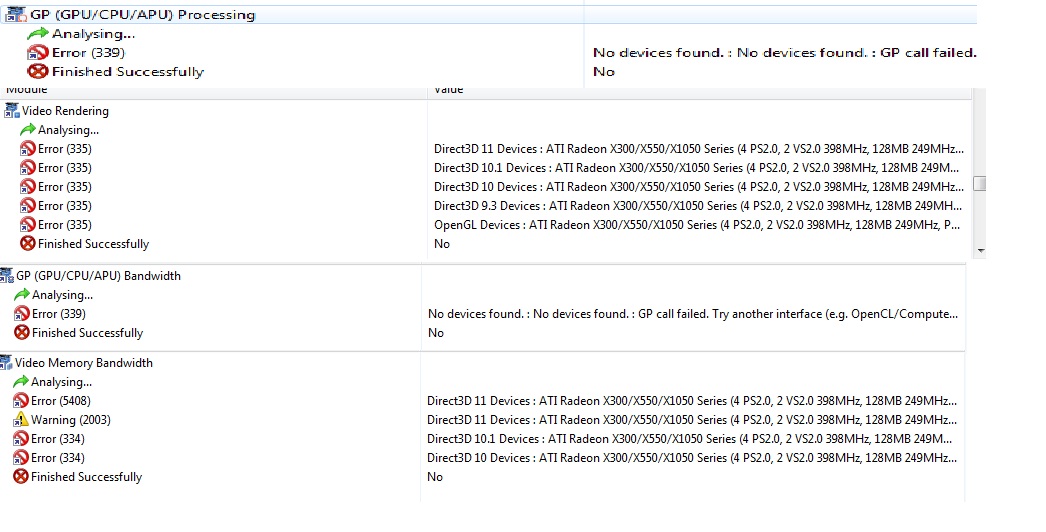This screenshot has height=532, width=1046.
Task: Click the Value column header
Action: point(448,91)
